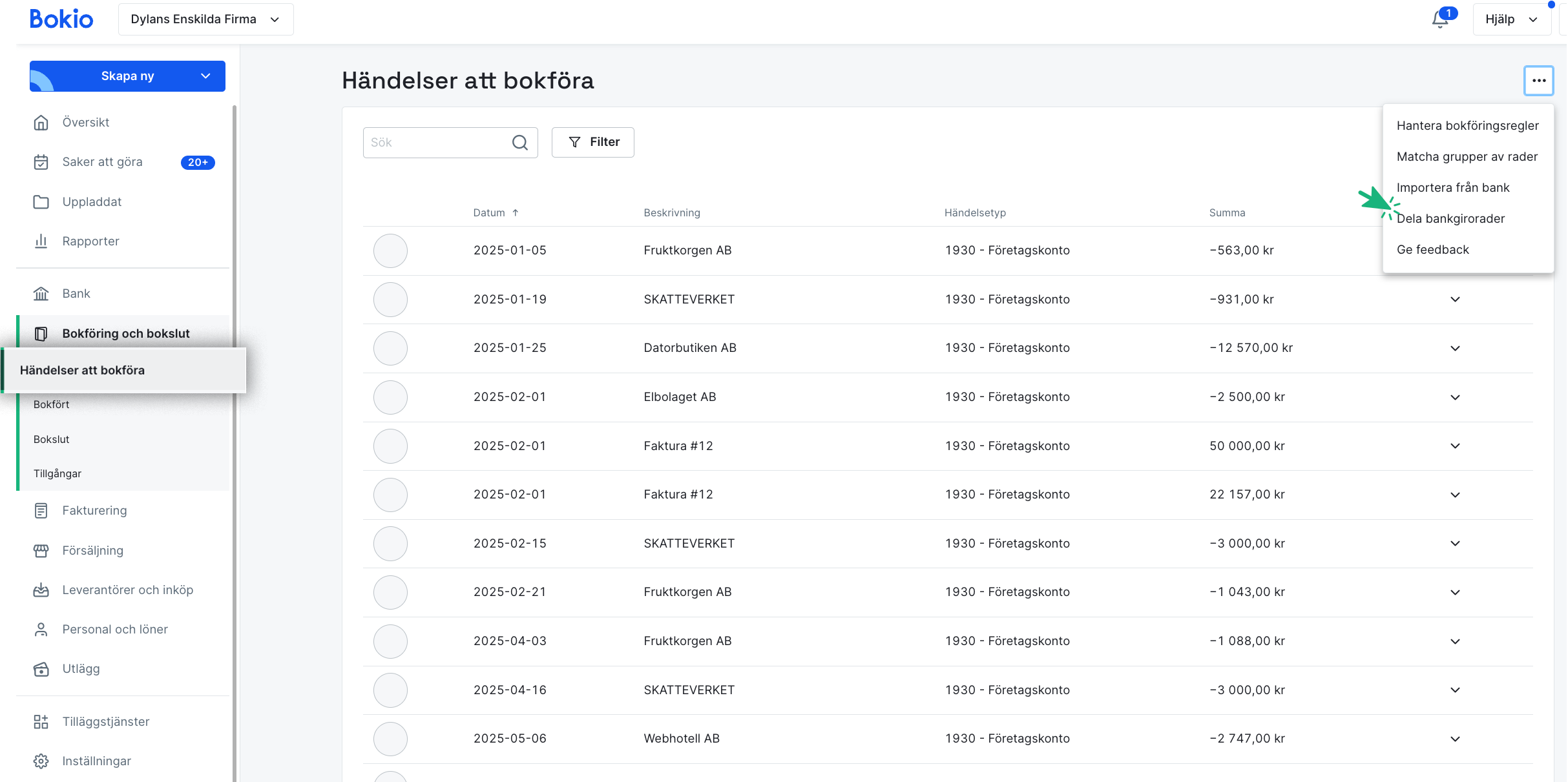Open Utlägg from the sidebar
This screenshot has height=782, width=1568.
(81, 669)
